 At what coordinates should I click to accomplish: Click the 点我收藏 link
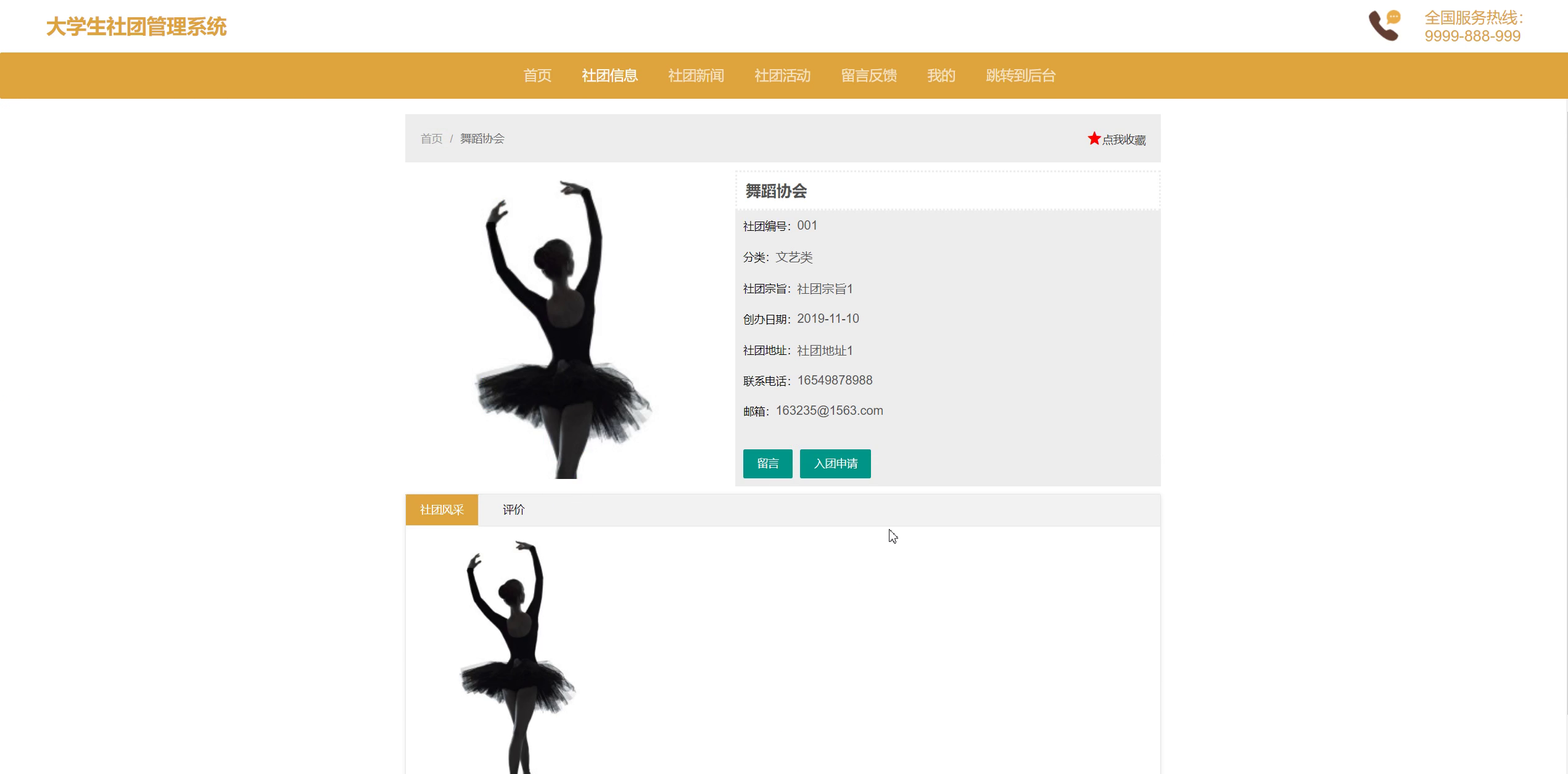click(1123, 140)
